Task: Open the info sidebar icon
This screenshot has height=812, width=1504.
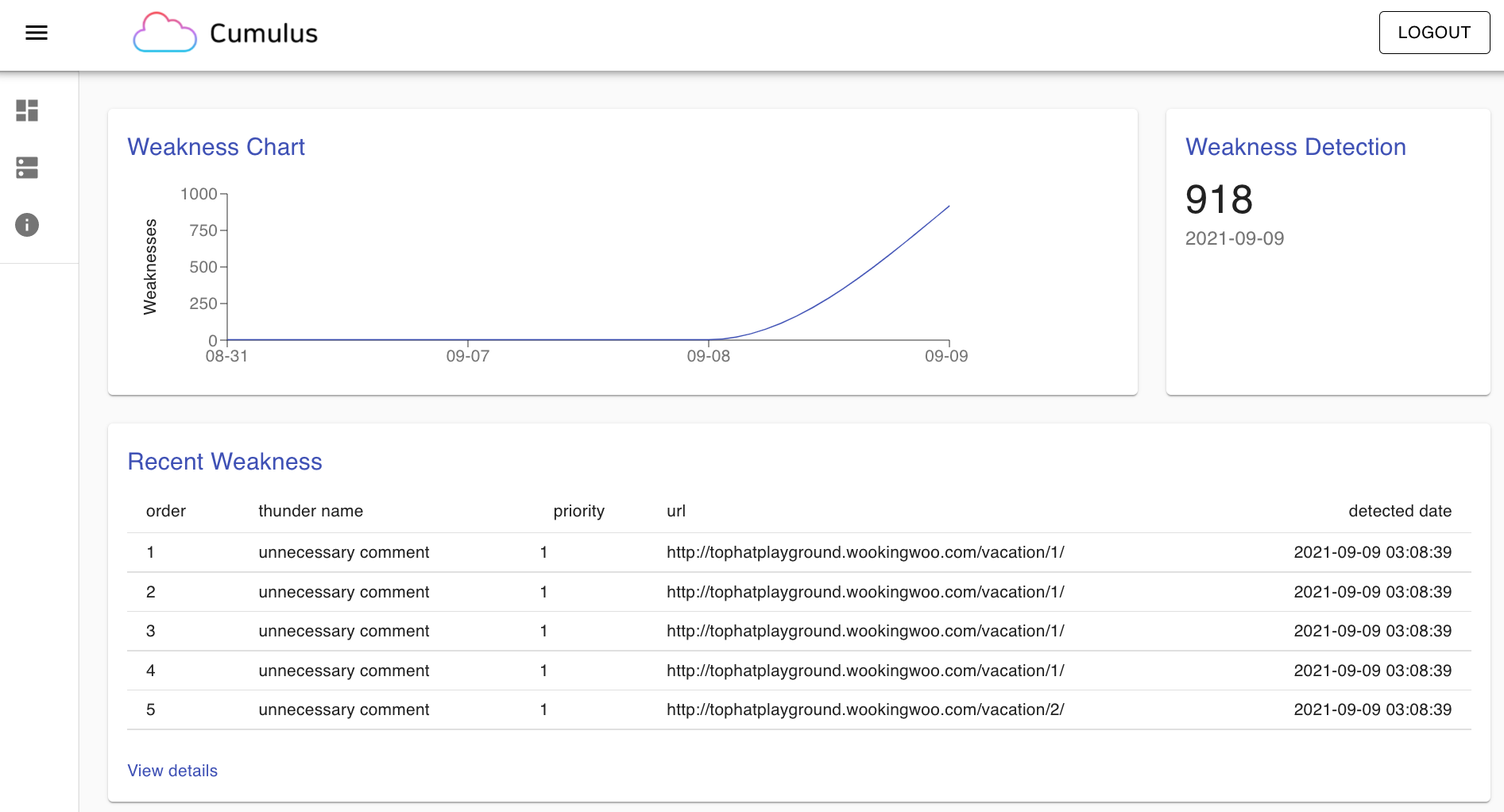Action: click(27, 225)
